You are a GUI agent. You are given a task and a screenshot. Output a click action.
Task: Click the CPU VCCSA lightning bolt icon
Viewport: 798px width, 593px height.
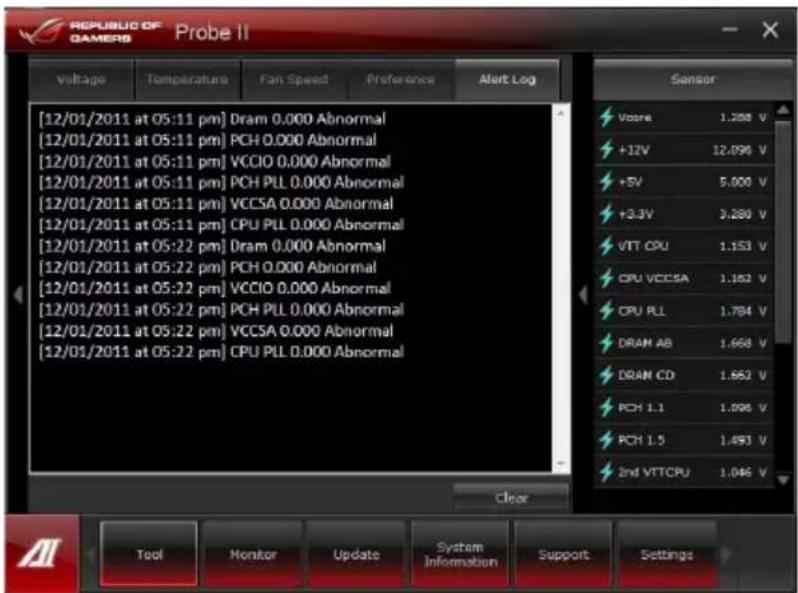point(606,278)
